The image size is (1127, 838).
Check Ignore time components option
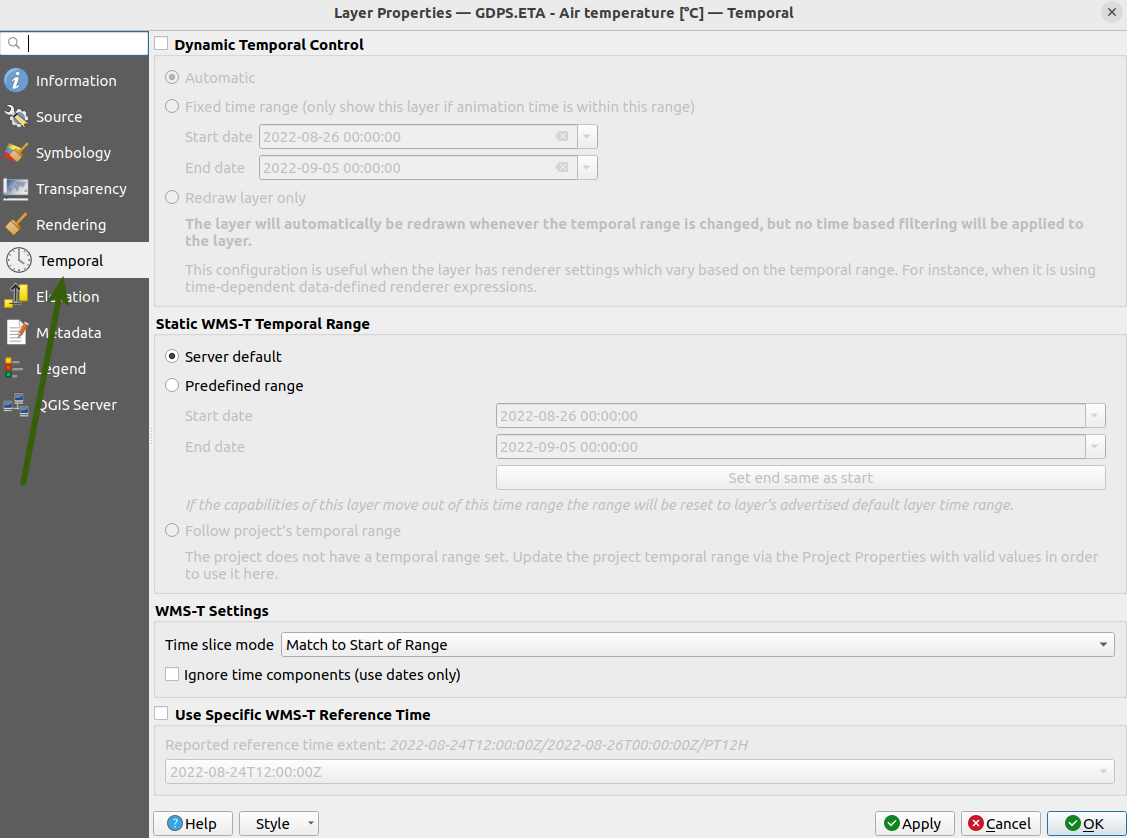(172, 675)
